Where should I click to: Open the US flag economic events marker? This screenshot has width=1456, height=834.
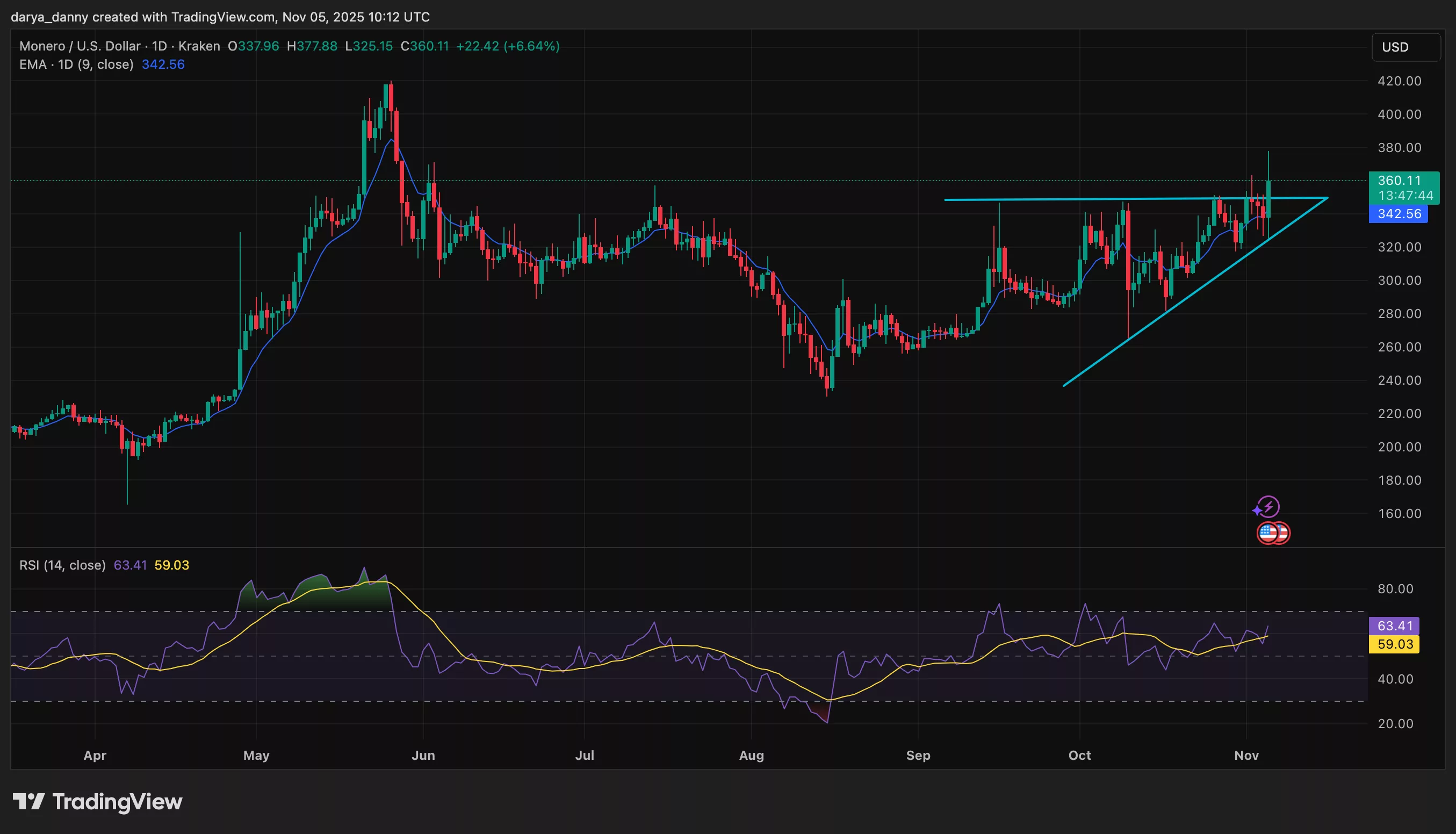coord(1266,533)
